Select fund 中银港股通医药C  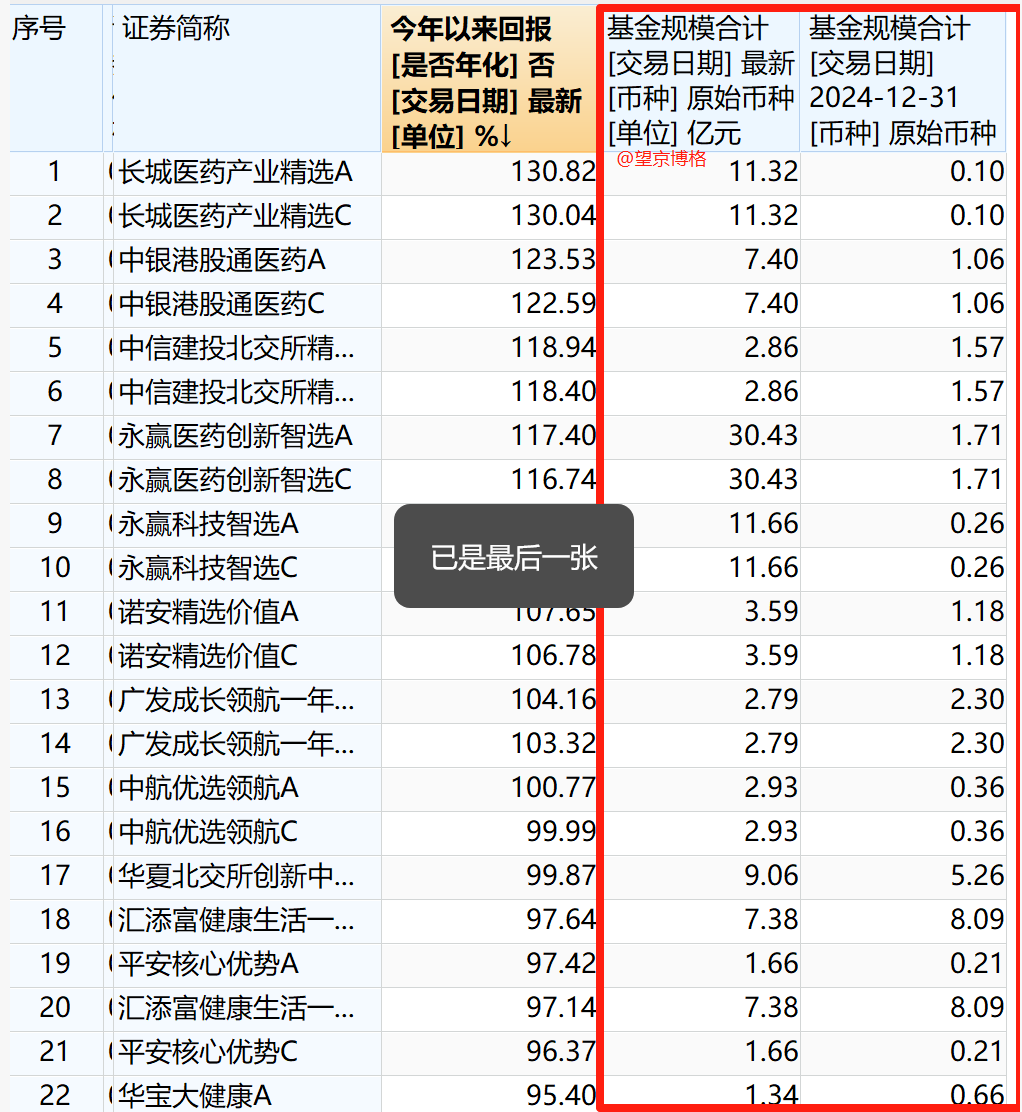pyautogui.click(x=222, y=304)
